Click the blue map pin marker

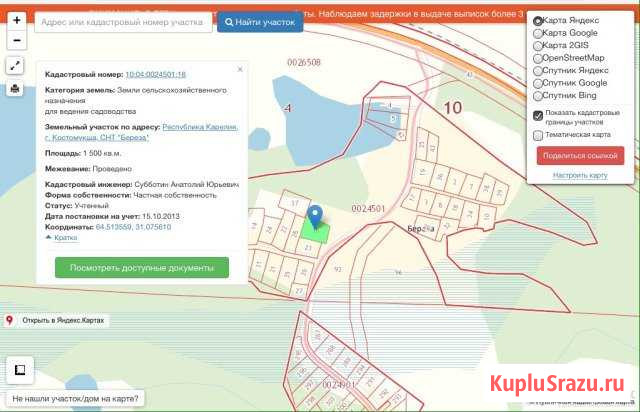315,217
